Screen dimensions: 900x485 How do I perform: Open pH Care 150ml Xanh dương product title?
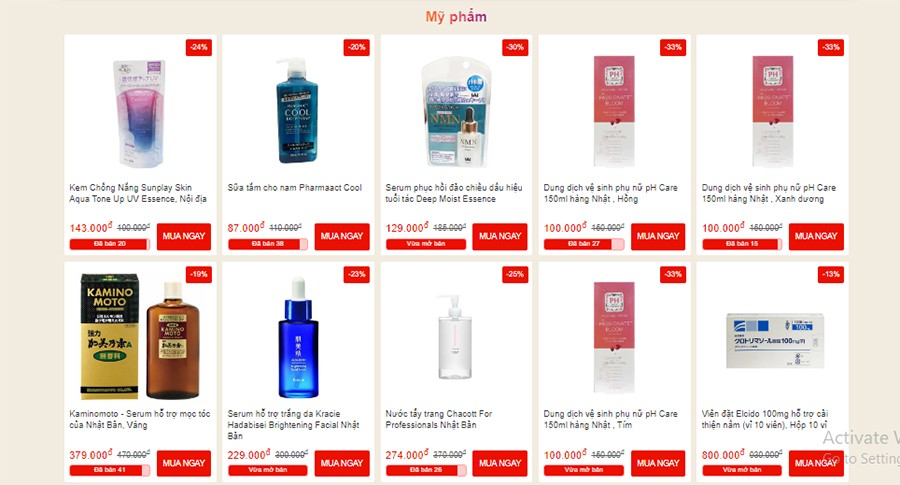tap(769, 193)
